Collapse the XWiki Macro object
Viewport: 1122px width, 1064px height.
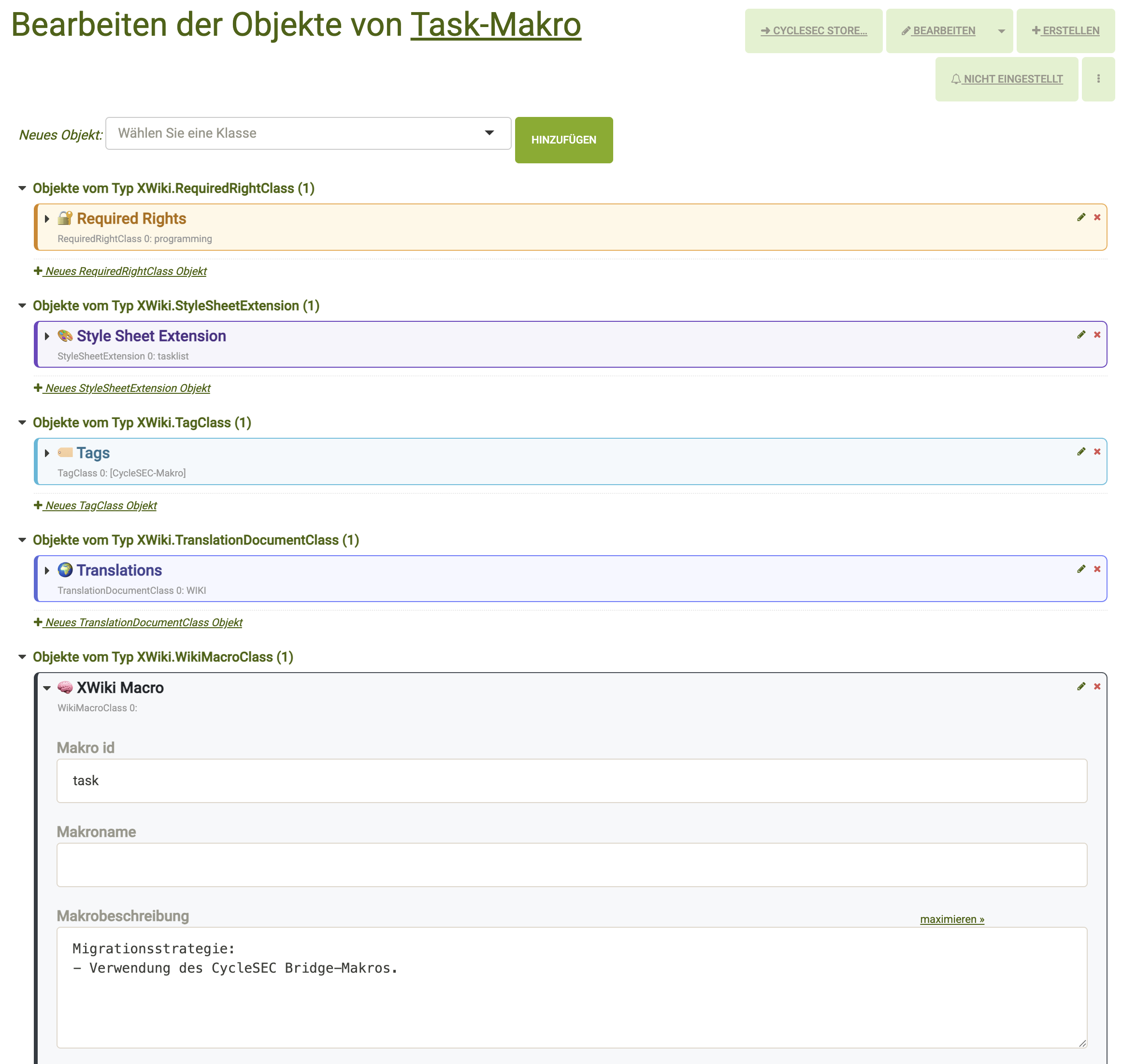(47, 688)
